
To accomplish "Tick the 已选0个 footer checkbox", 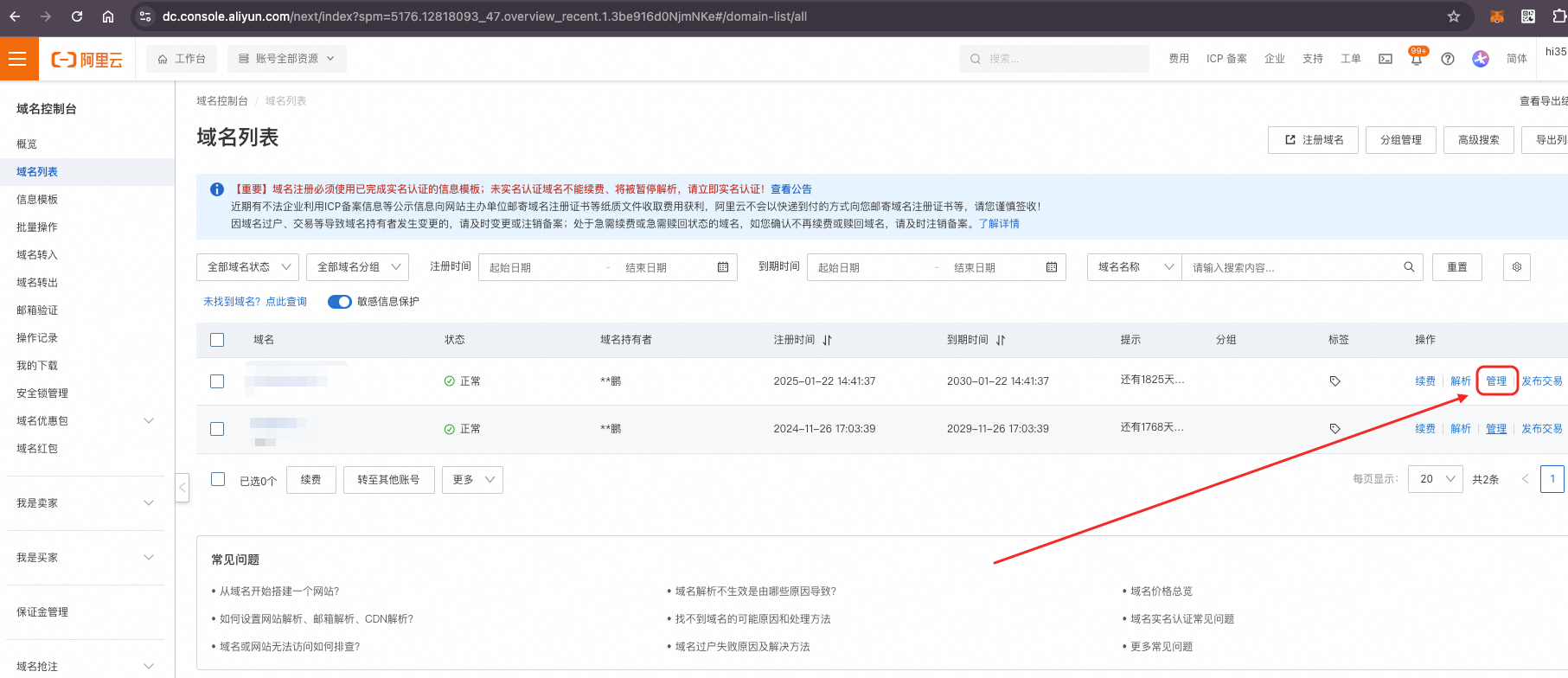I will pos(218,479).
